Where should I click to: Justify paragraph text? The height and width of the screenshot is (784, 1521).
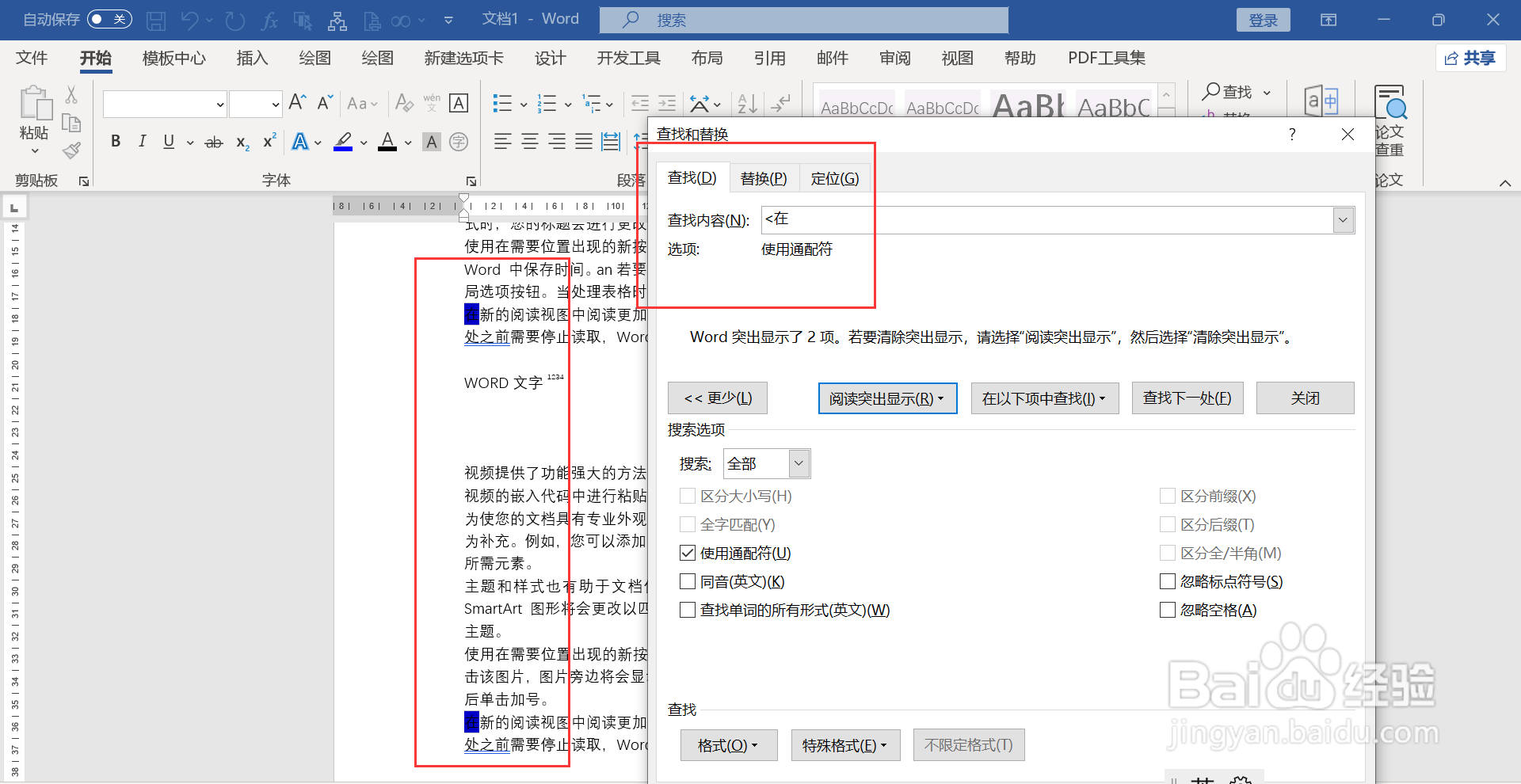pyautogui.click(x=584, y=142)
